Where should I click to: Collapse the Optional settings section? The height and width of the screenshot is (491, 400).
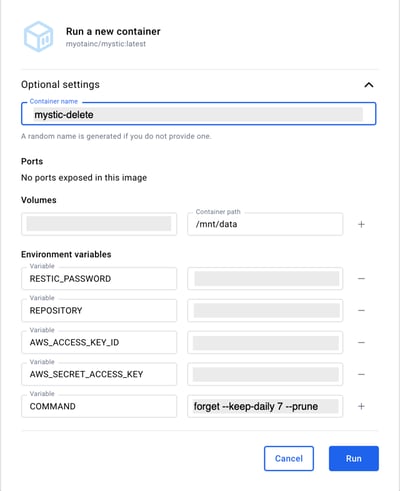369,85
